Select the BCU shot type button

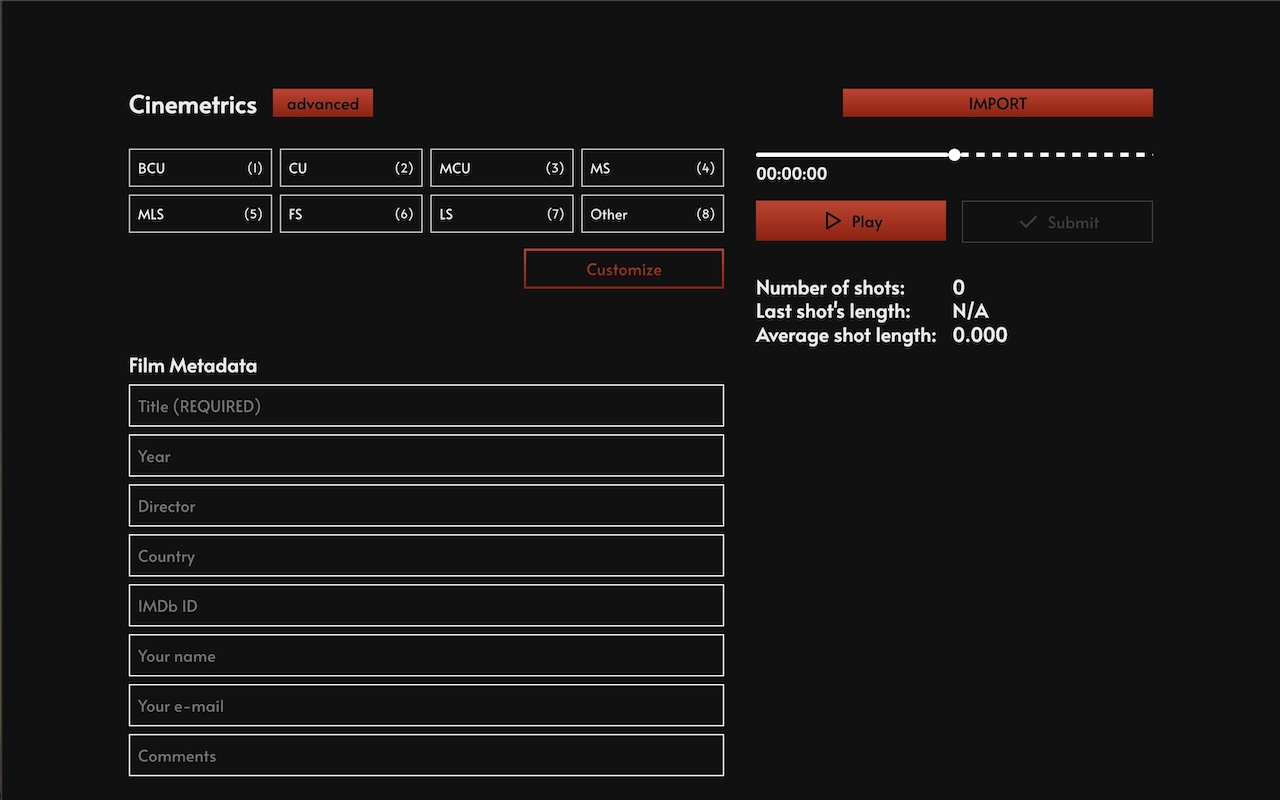(x=200, y=167)
